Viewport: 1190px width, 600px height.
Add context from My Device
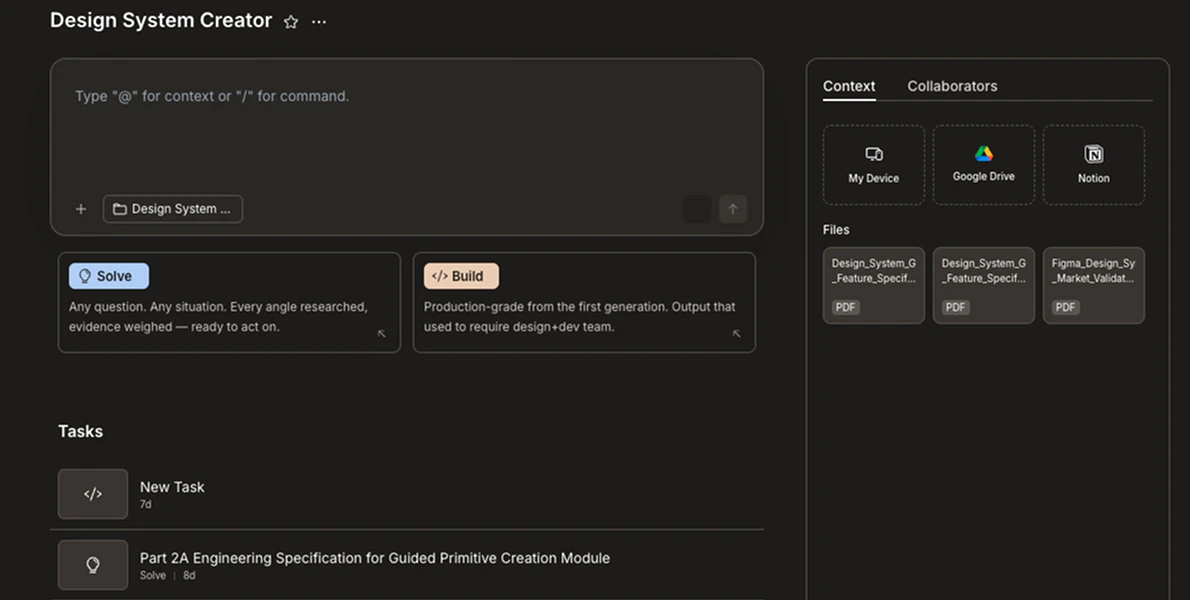pos(874,165)
